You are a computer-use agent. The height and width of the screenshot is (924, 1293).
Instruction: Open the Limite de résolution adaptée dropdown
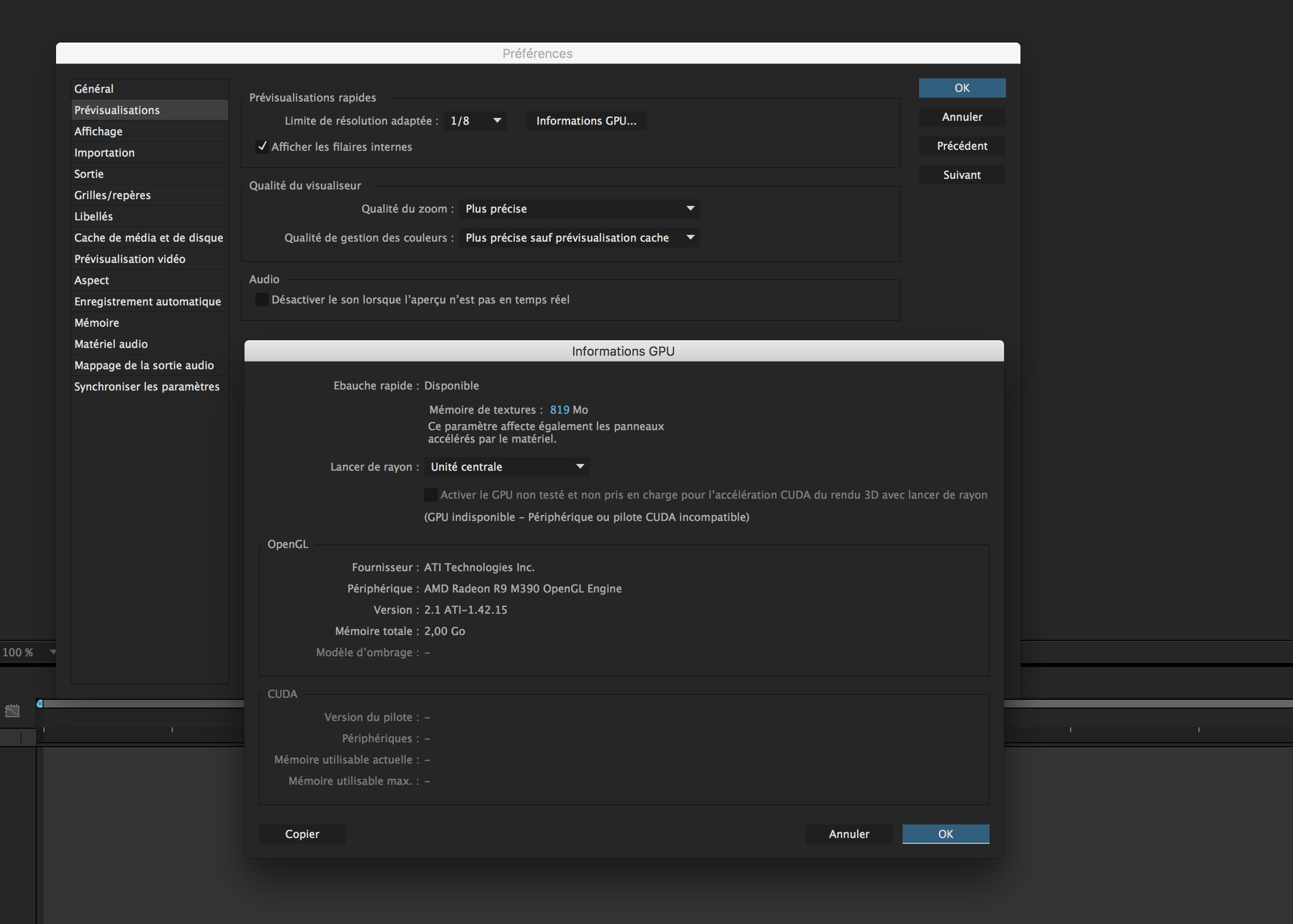[x=475, y=121]
